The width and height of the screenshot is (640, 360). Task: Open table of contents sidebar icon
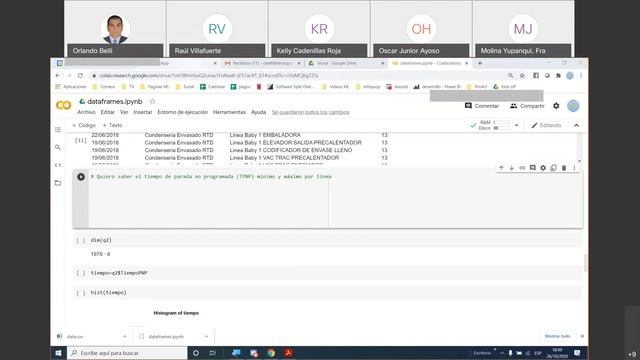click(x=58, y=130)
